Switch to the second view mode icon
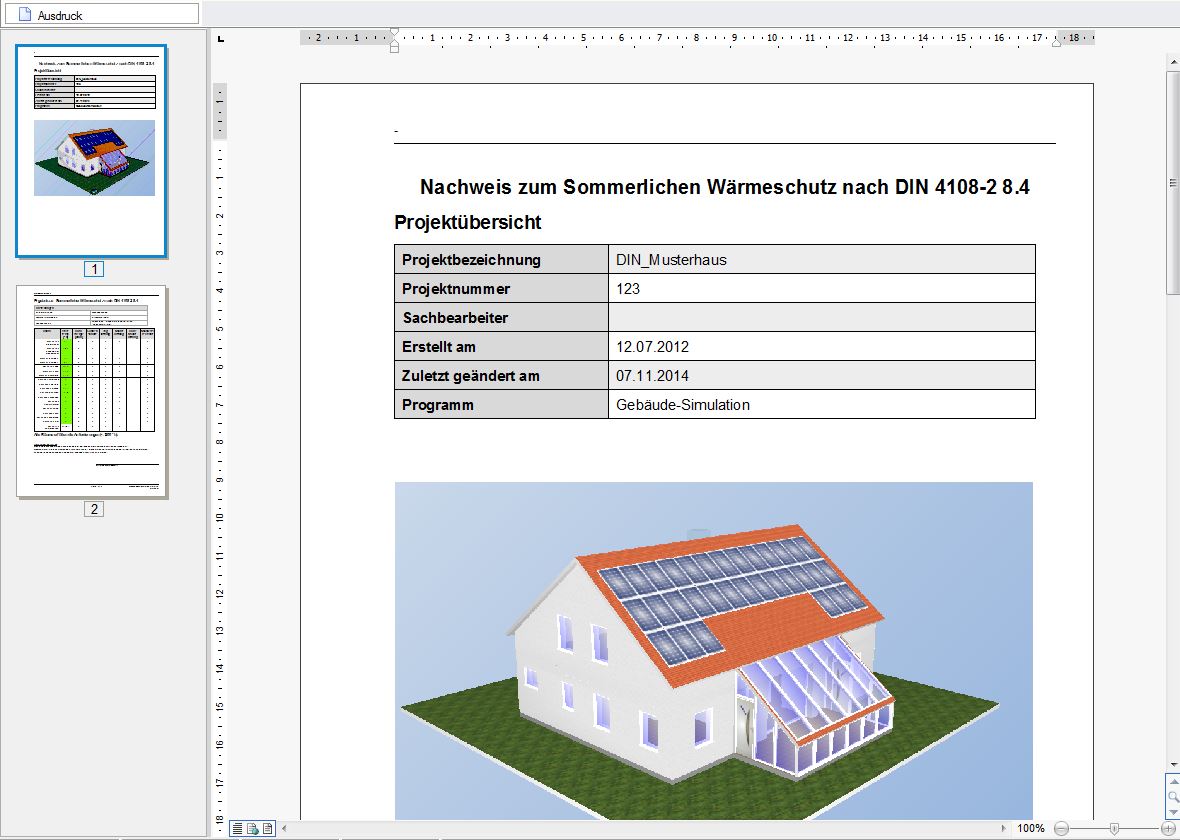 [252, 828]
